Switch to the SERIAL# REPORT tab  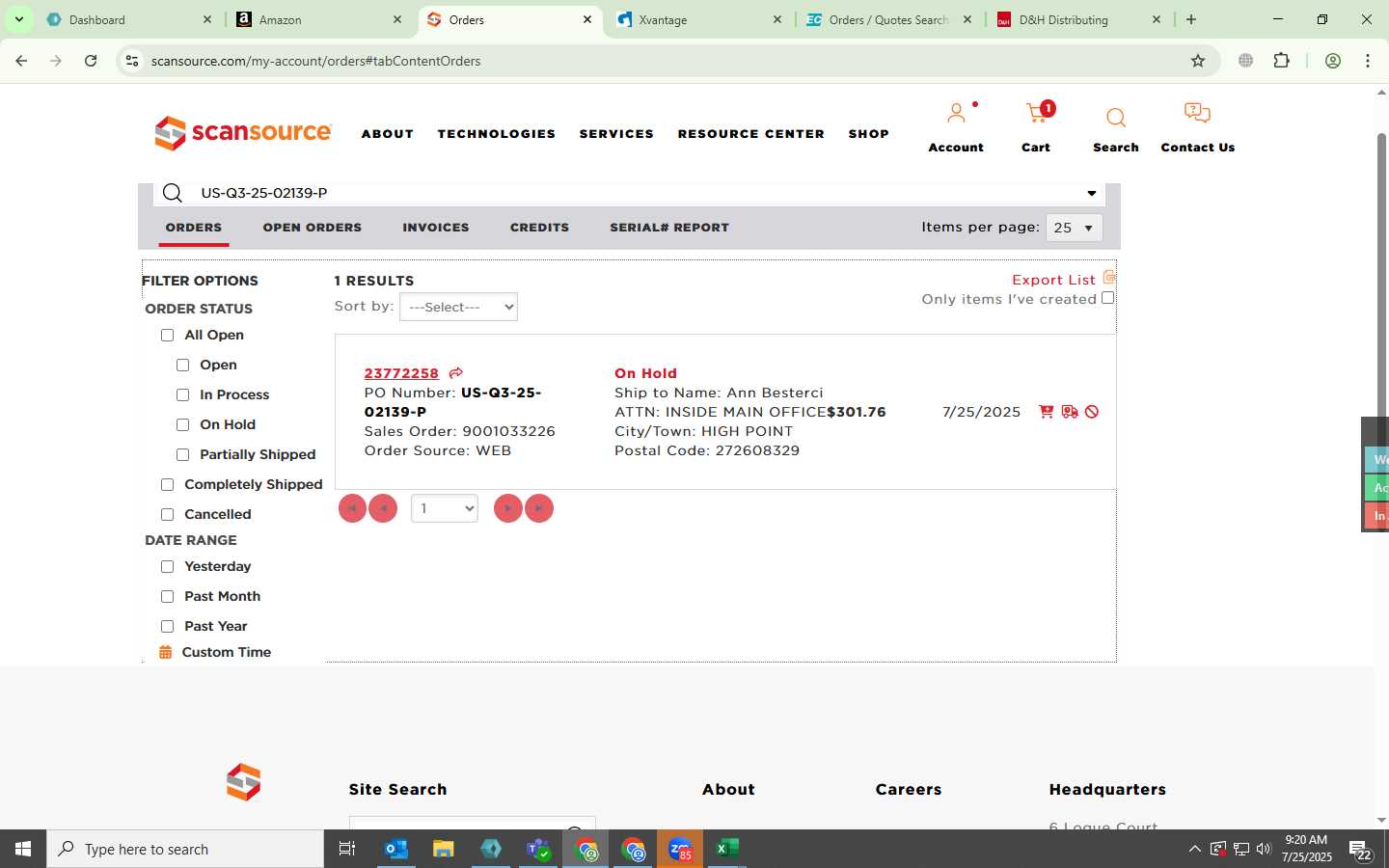[669, 228]
